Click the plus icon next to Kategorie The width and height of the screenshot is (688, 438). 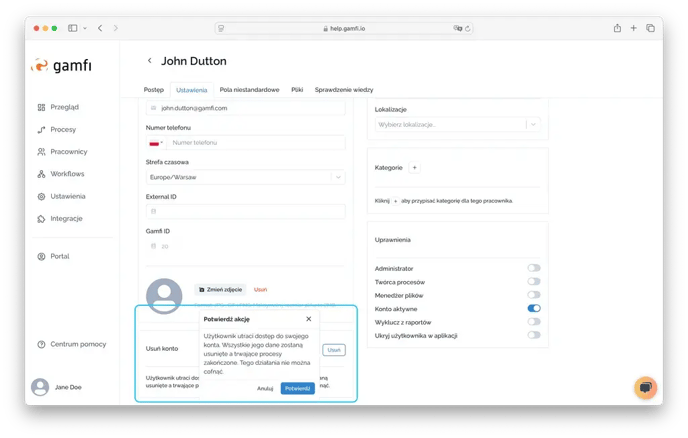(415, 167)
